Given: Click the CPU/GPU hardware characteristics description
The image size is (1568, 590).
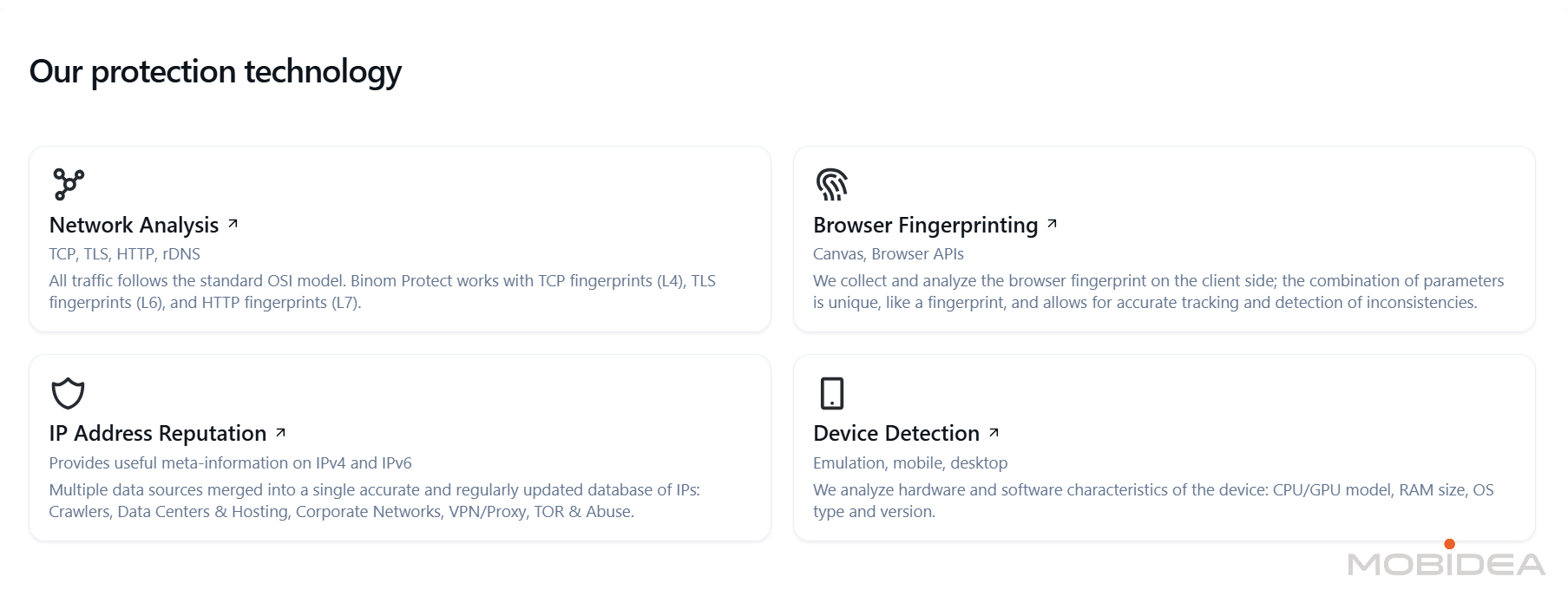Looking at the screenshot, I should point(1152,501).
